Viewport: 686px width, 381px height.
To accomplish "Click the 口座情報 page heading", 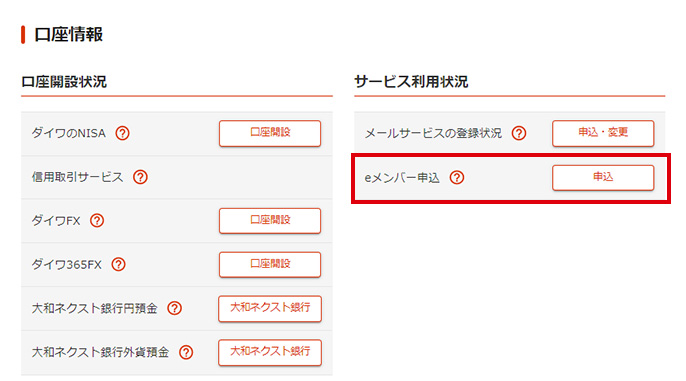I will tap(69, 35).
